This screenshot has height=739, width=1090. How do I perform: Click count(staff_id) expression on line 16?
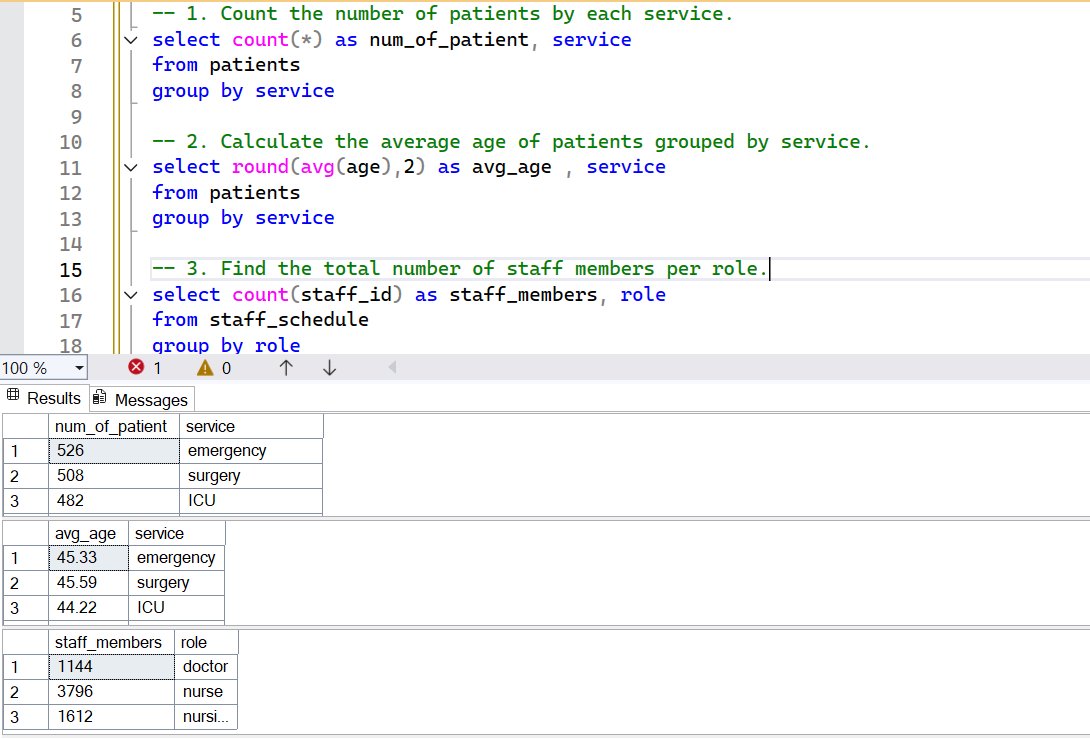[317, 295]
